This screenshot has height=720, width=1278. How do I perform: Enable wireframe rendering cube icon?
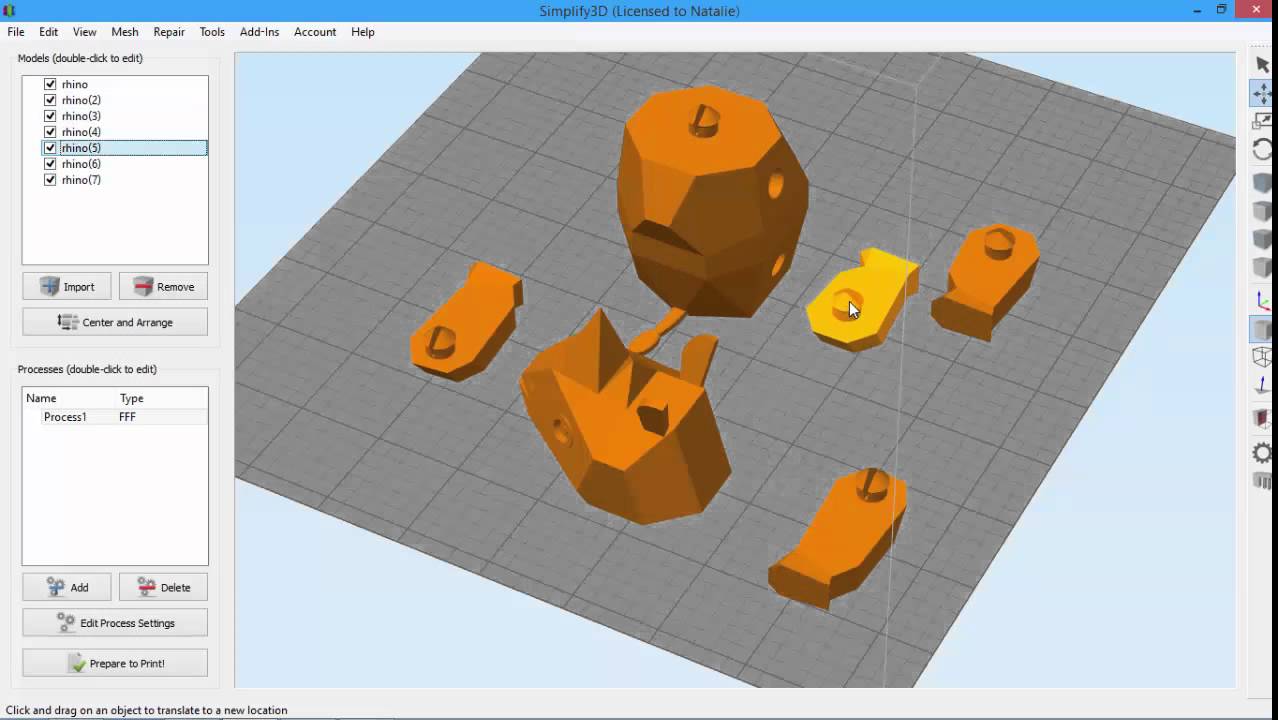(1263, 357)
